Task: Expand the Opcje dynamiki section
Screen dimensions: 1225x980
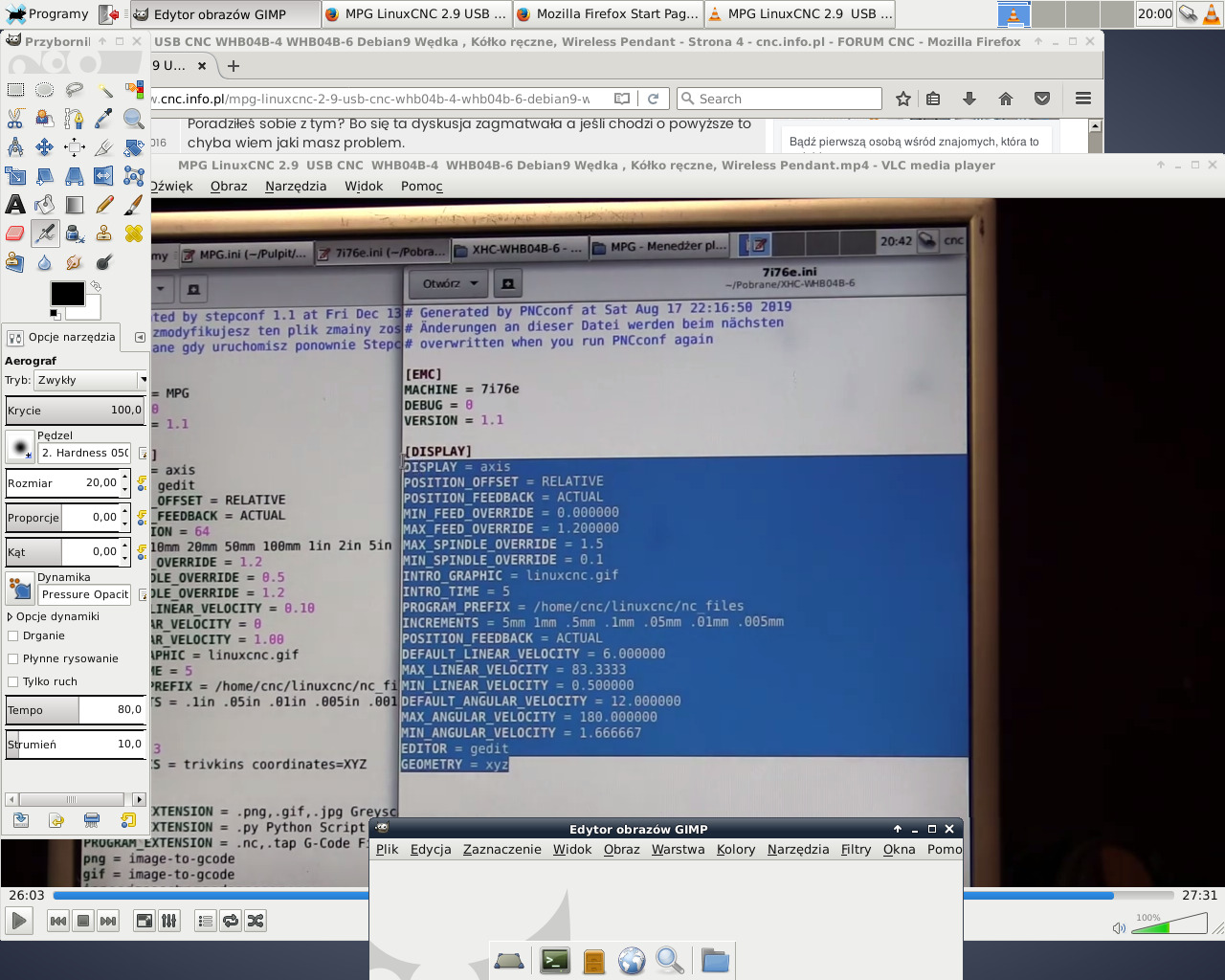Action: click(10, 616)
